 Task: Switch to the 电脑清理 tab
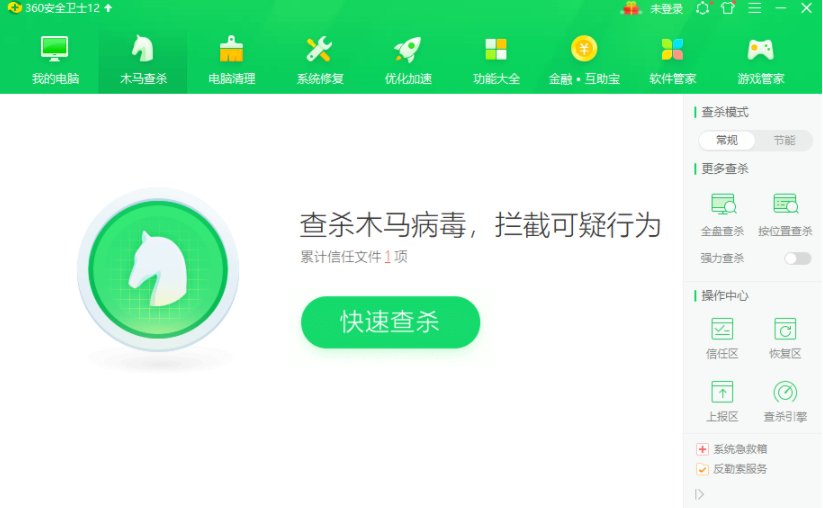click(231, 60)
